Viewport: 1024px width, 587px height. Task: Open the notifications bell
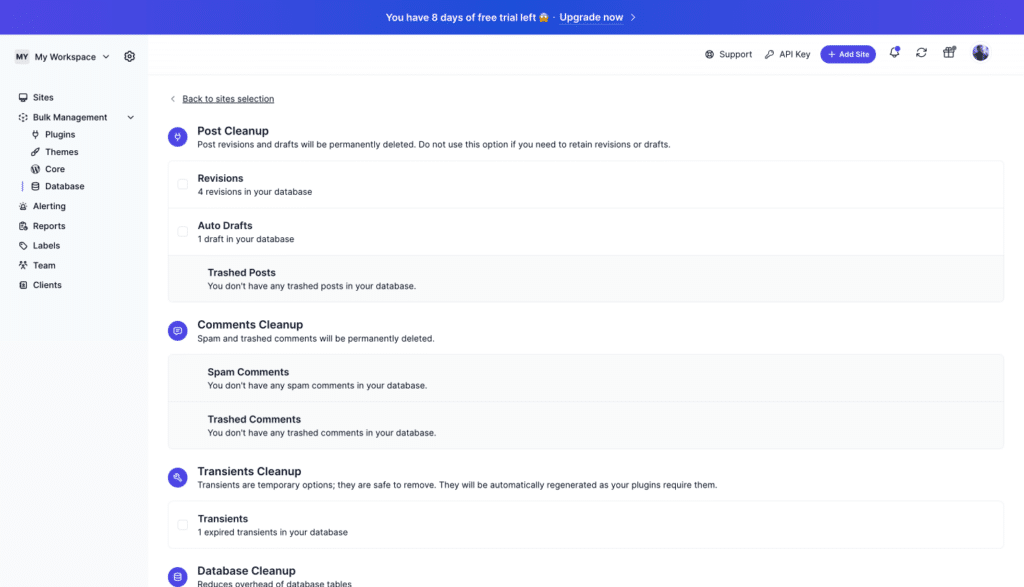894,53
